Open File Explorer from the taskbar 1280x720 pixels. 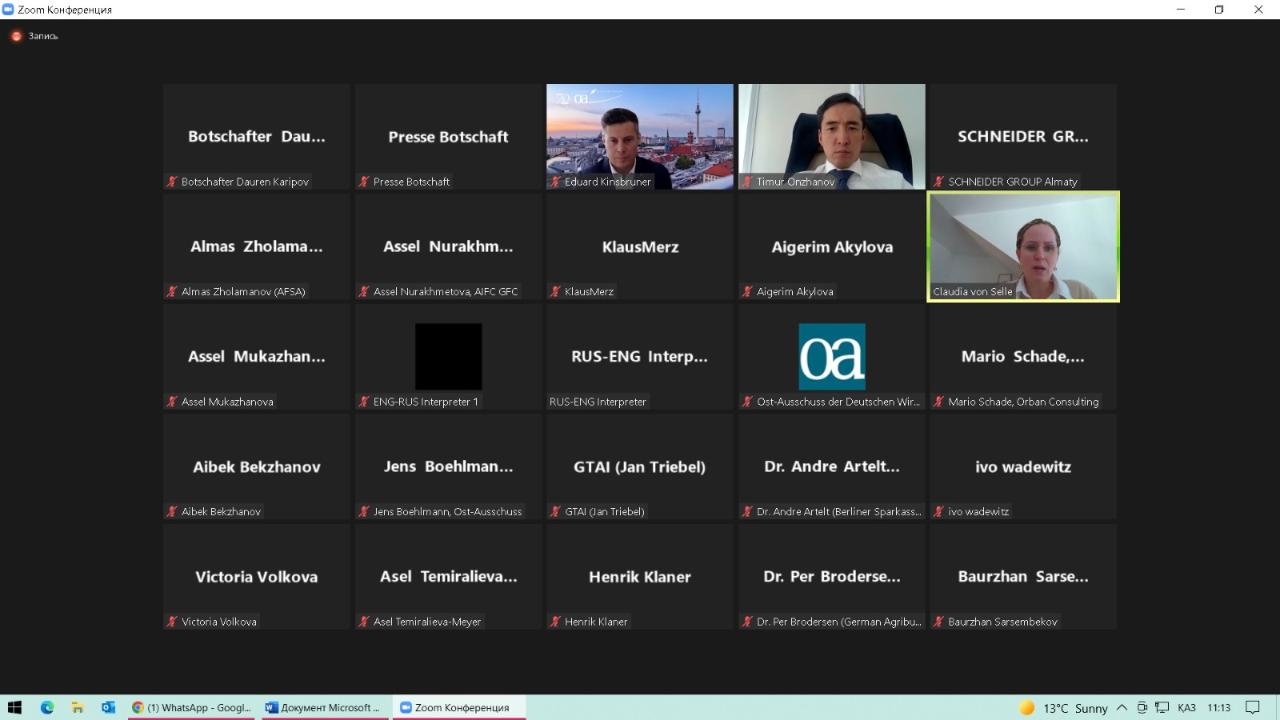point(77,707)
